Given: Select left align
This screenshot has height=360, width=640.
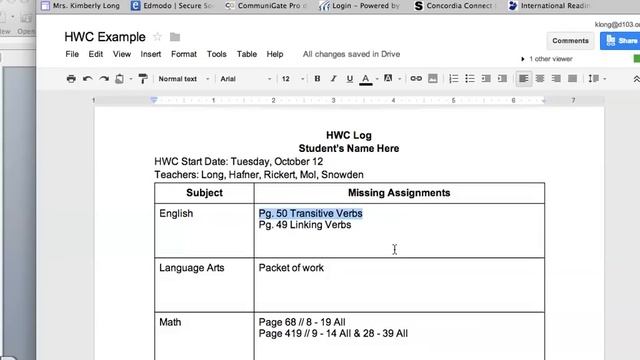Looking at the screenshot, I should [x=524, y=78].
